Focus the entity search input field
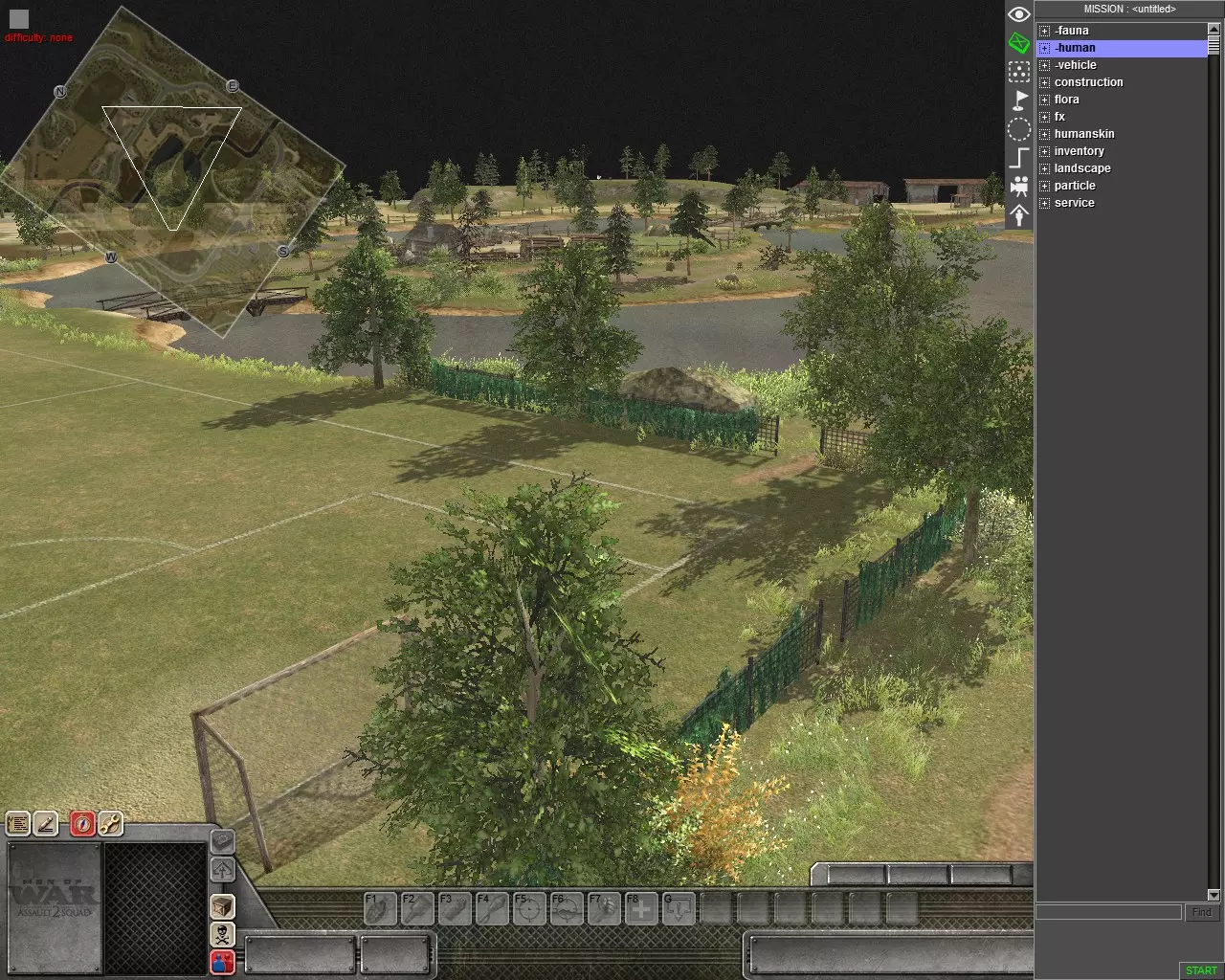 [x=1109, y=913]
